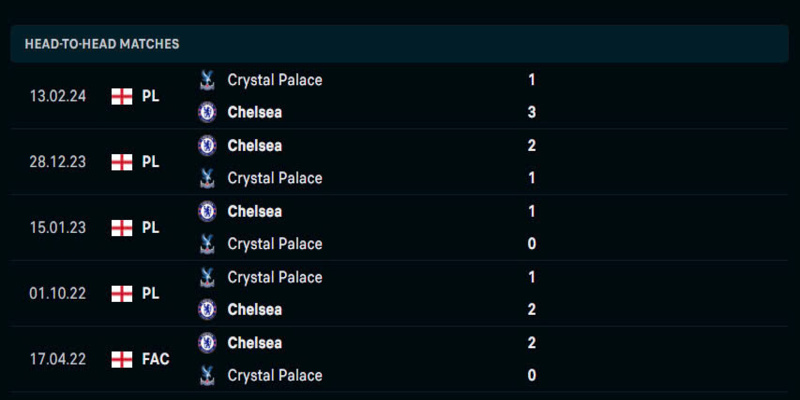Open Chelsea team in 01.10.22 match
The height and width of the screenshot is (400, 800).
[255, 309]
